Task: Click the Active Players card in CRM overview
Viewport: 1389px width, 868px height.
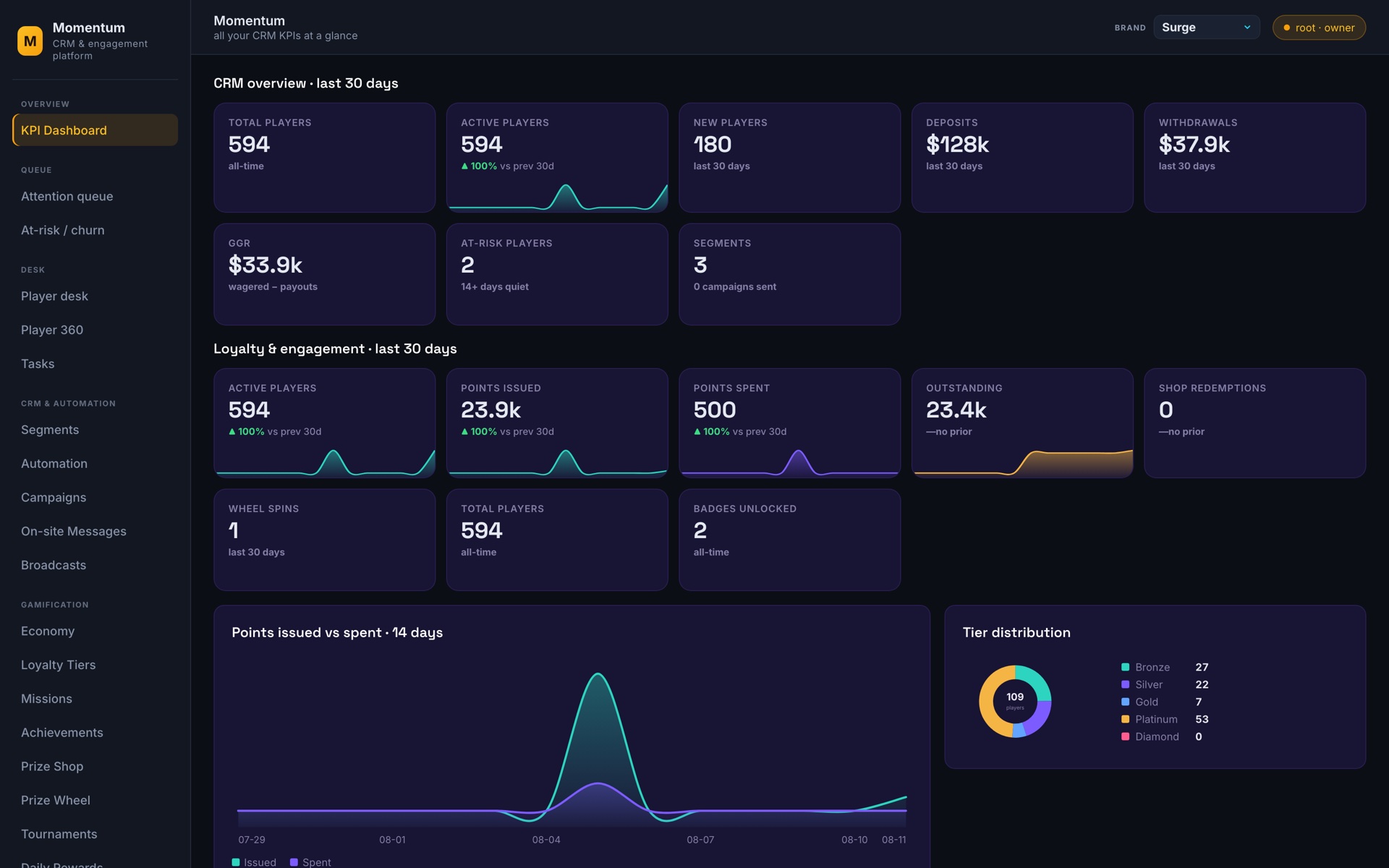Action: (557, 158)
